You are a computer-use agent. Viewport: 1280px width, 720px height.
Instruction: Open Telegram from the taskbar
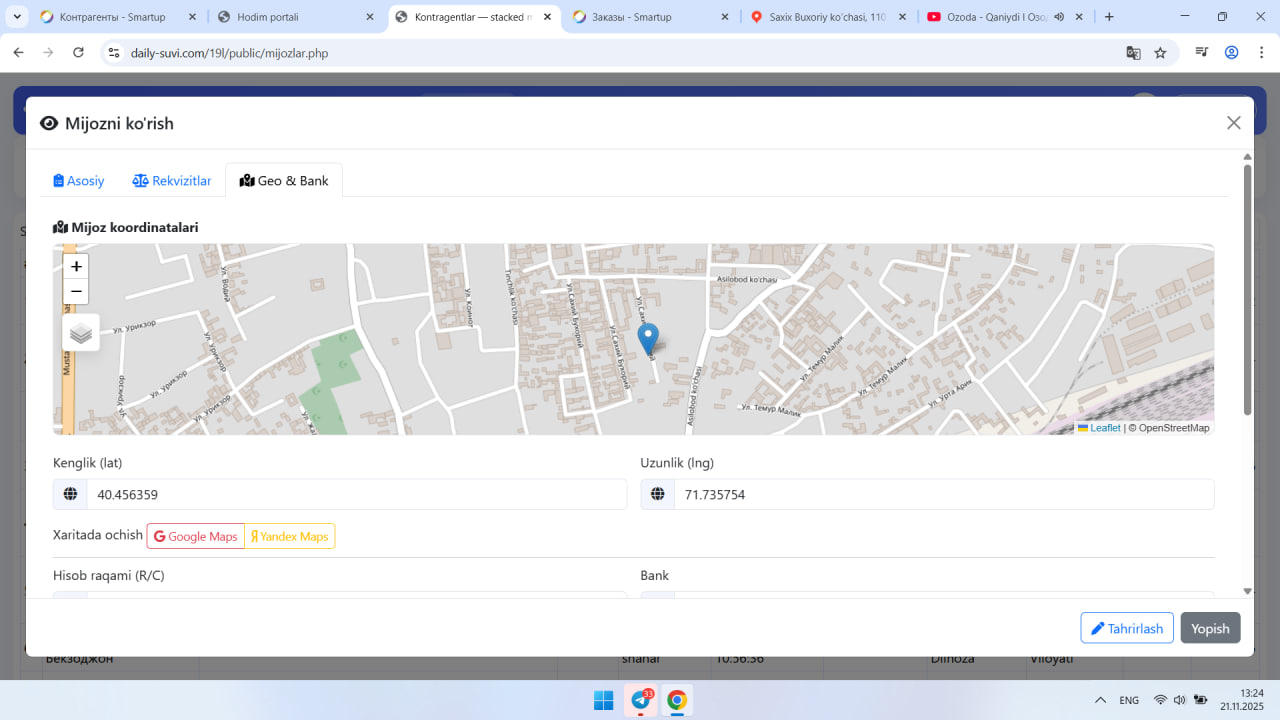coord(641,700)
